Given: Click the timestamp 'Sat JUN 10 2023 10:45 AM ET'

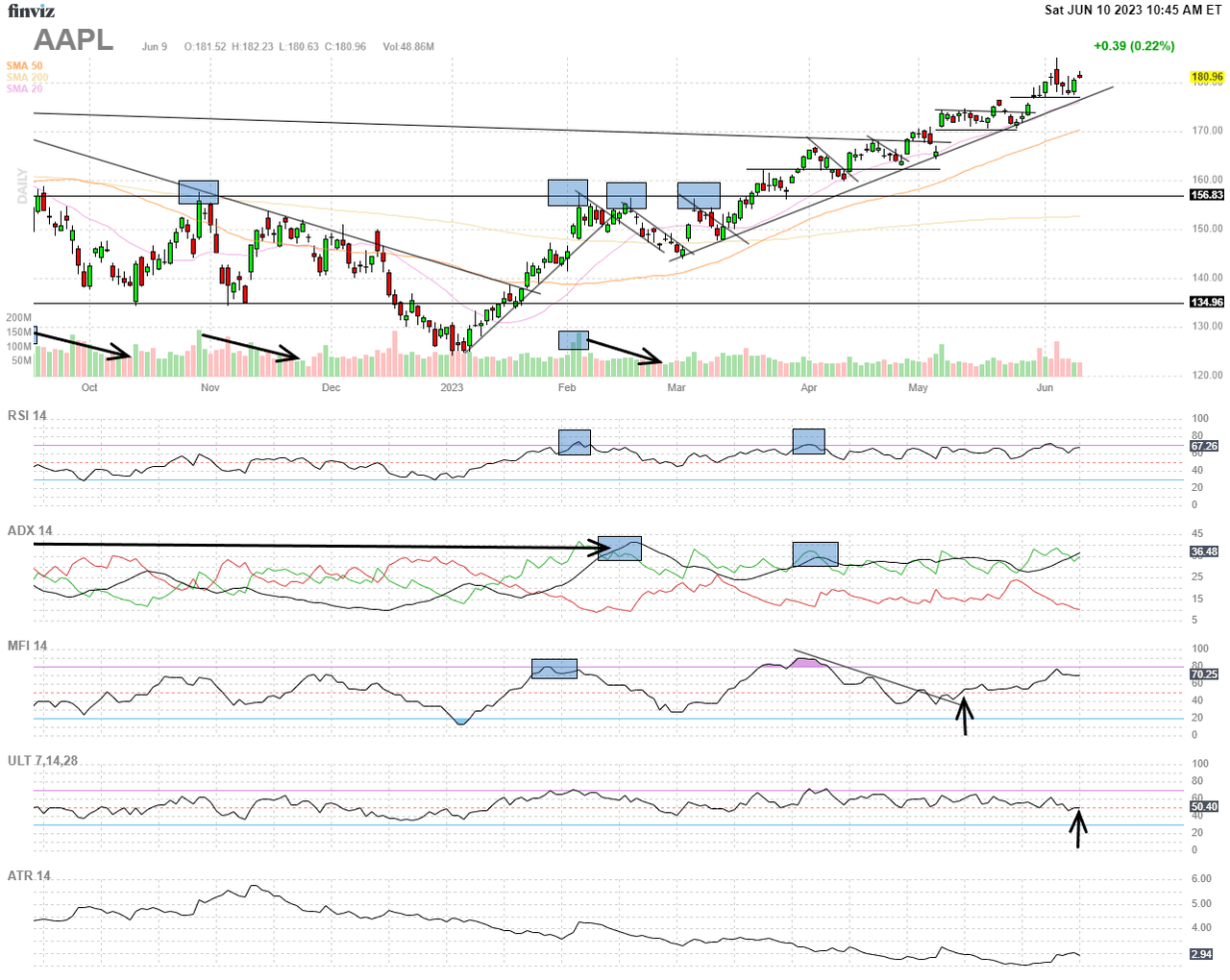Looking at the screenshot, I should [x=1133, y=10].
